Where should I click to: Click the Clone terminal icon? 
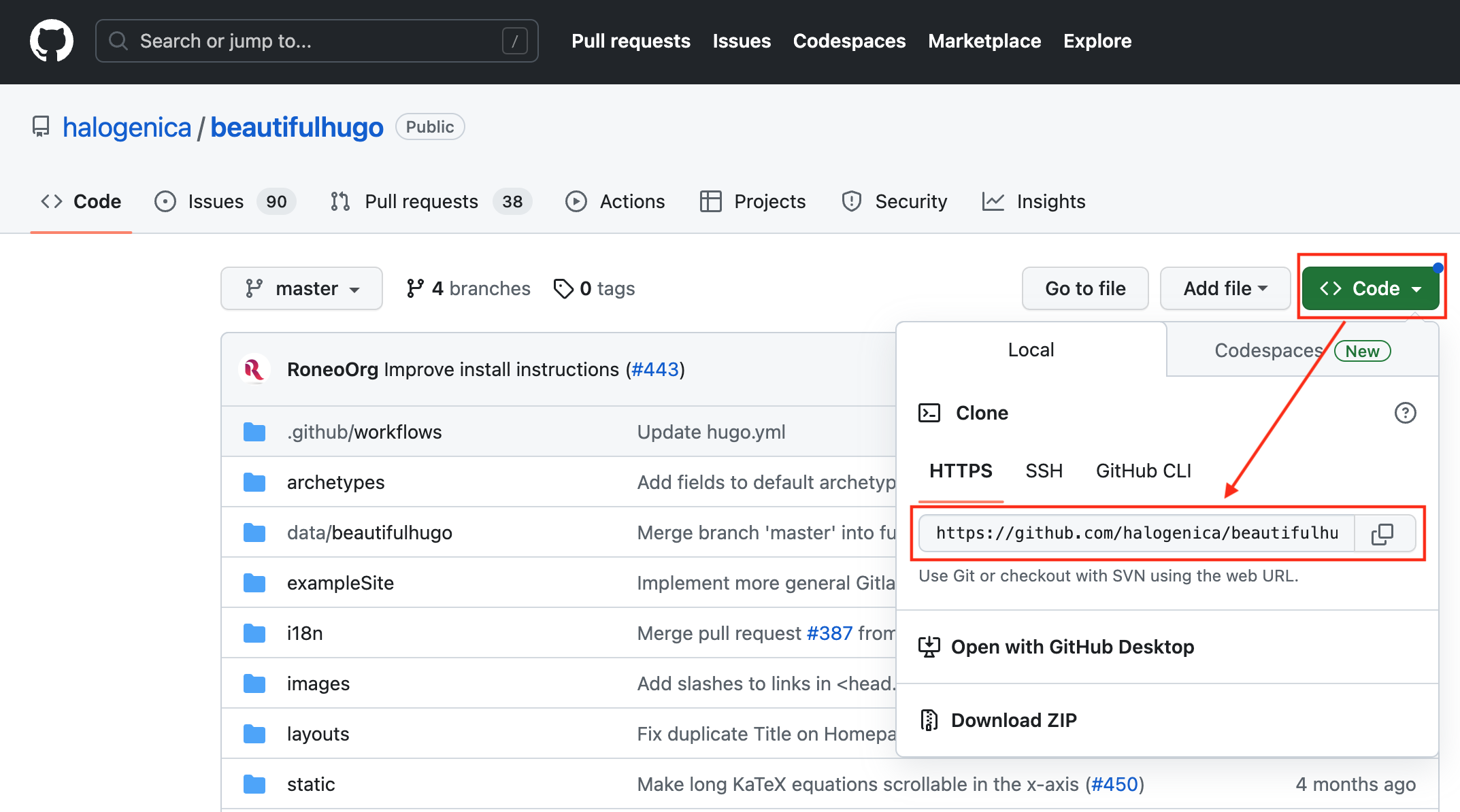(929, 413)
